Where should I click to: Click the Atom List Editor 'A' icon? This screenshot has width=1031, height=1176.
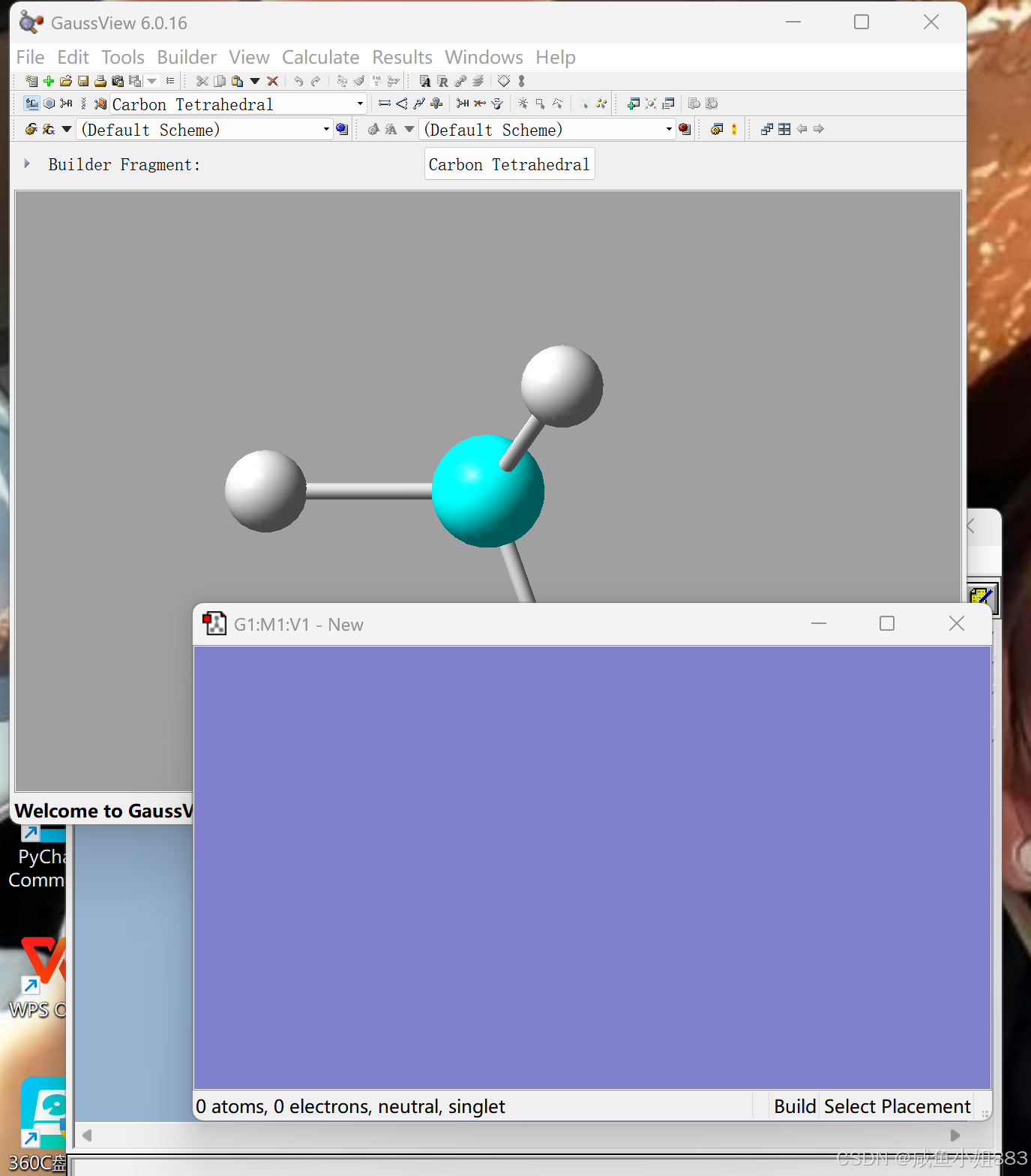(x=425, y=81)
